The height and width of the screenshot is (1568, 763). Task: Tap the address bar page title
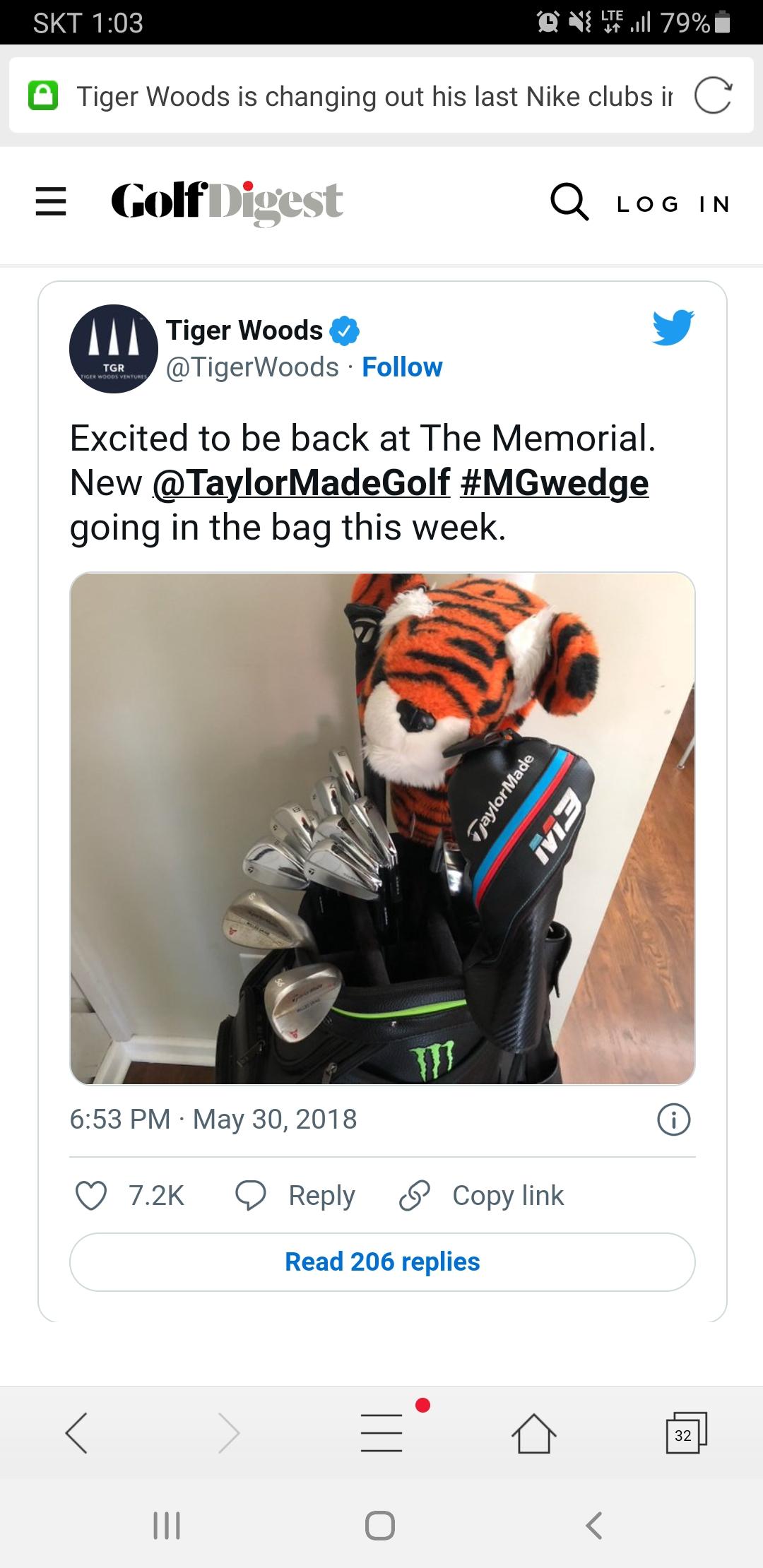(x=374, y=96)
